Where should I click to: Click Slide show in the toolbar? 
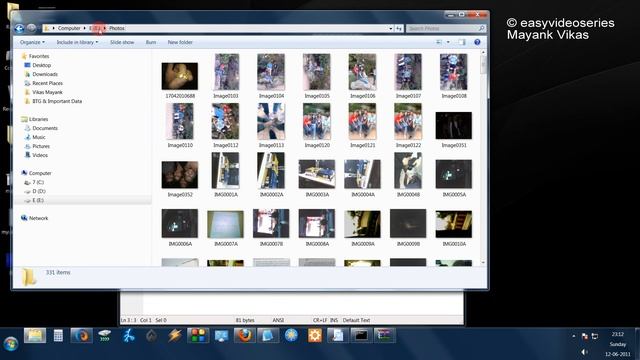pos(122,42)
